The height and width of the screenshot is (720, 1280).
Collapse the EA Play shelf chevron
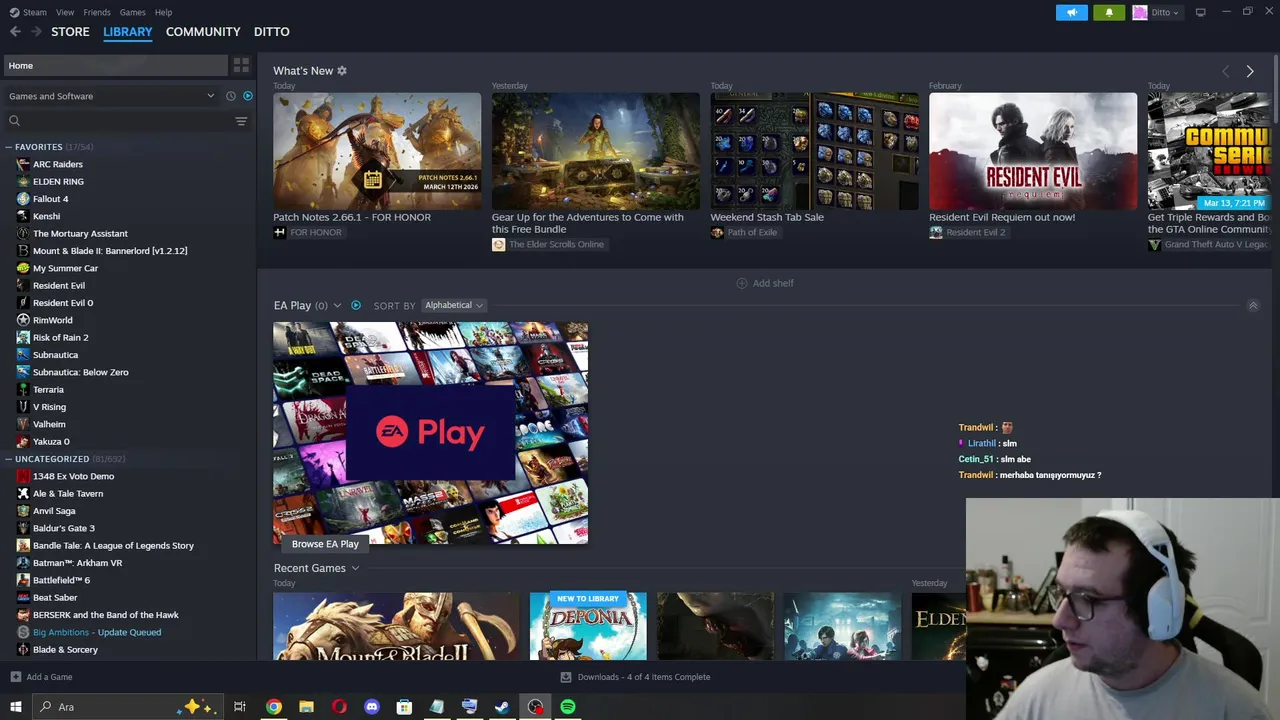point(1253,306)
